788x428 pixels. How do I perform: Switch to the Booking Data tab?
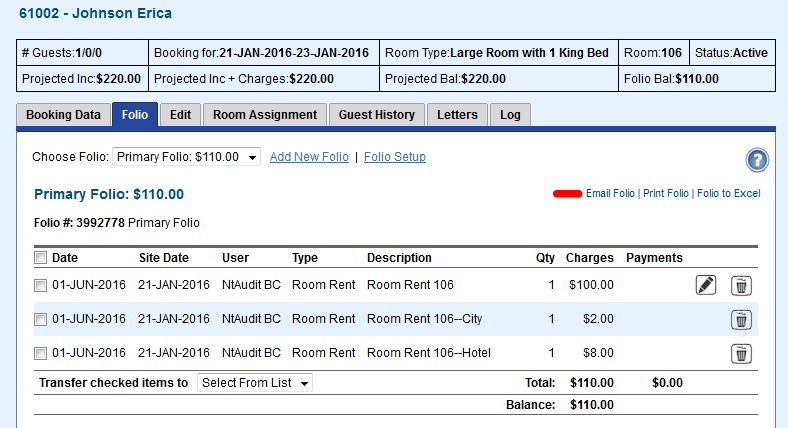coord(63,115)
